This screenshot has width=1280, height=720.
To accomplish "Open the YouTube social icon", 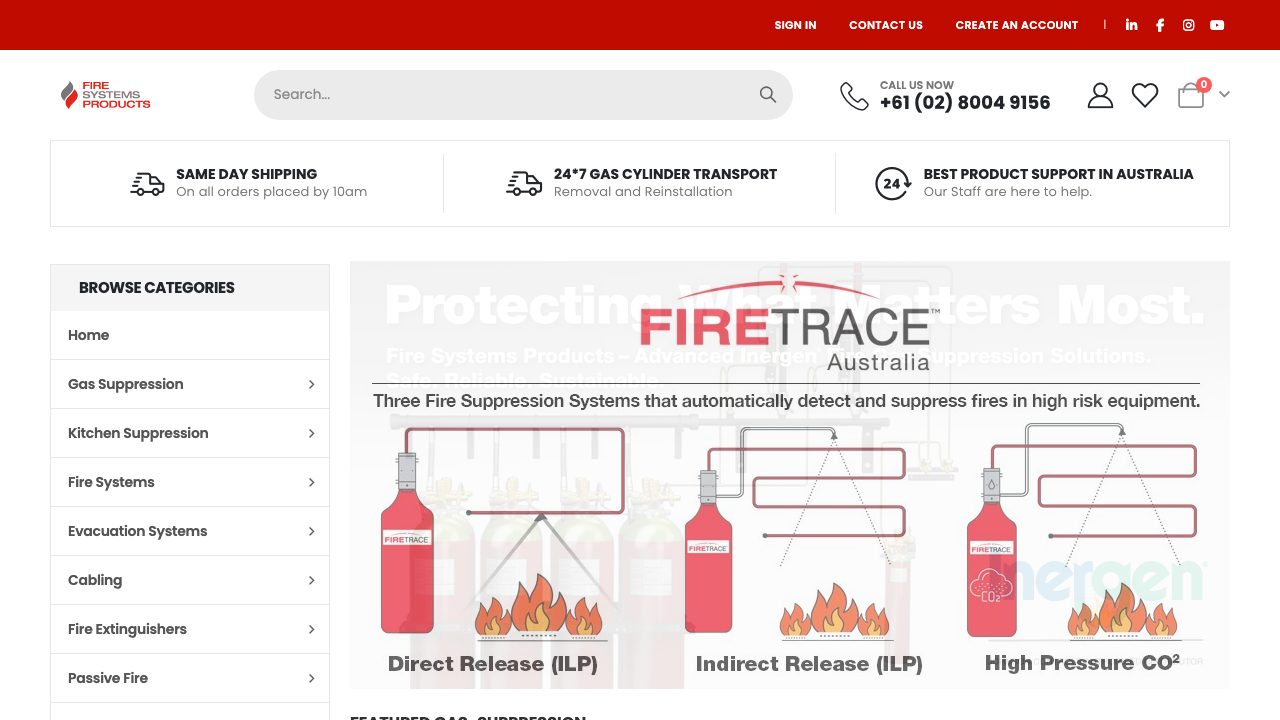I will coord(1217,25).
